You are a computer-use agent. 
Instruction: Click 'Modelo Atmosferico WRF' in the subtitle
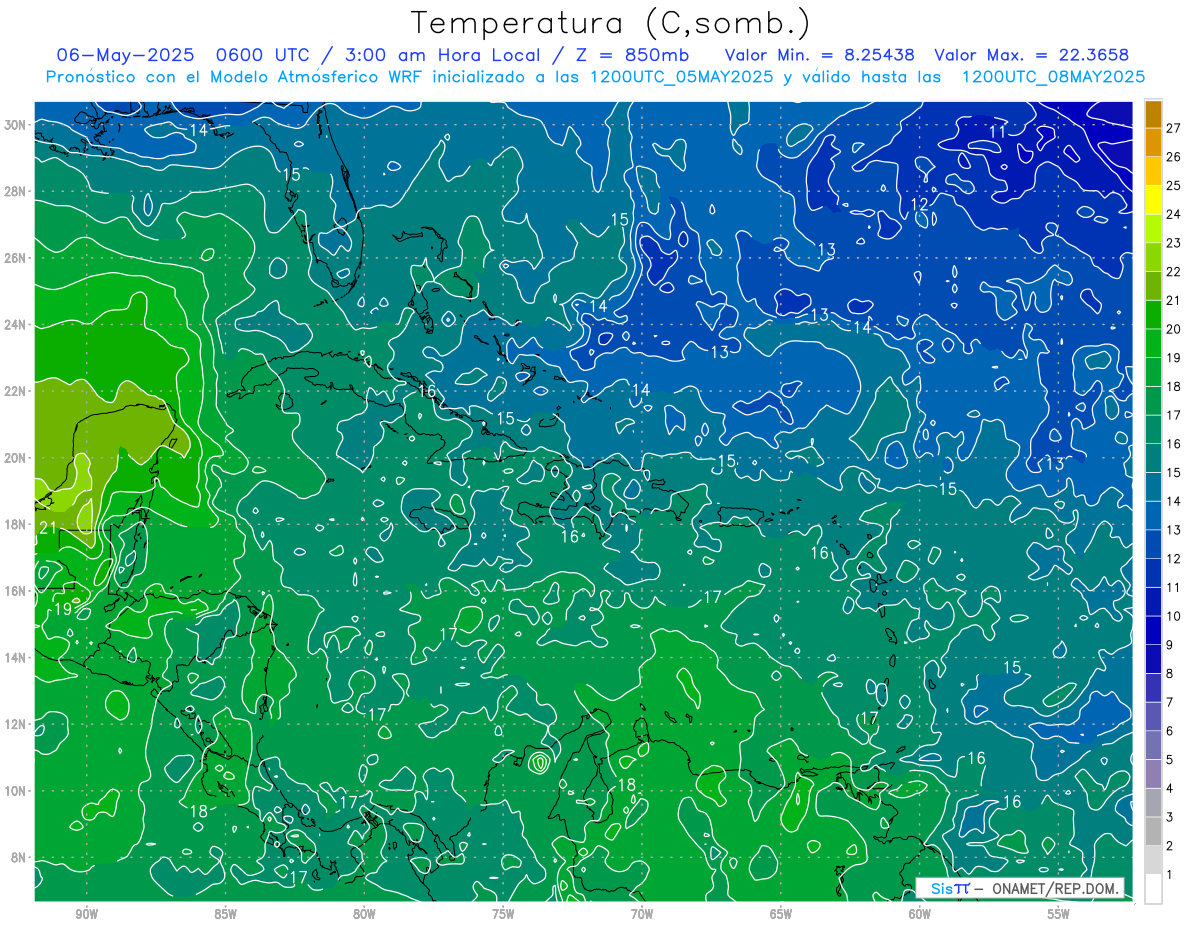click(299, 77)
